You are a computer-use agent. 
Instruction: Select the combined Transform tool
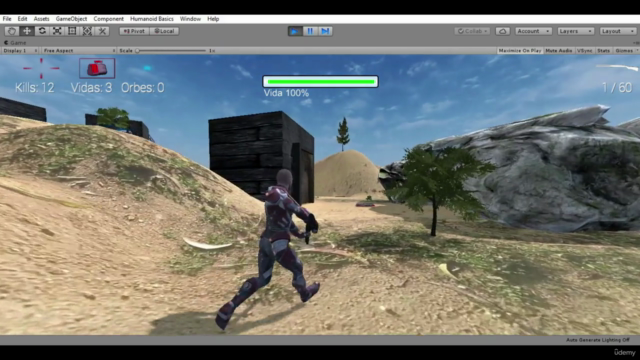pyautogui.click(x=87, y=31)
